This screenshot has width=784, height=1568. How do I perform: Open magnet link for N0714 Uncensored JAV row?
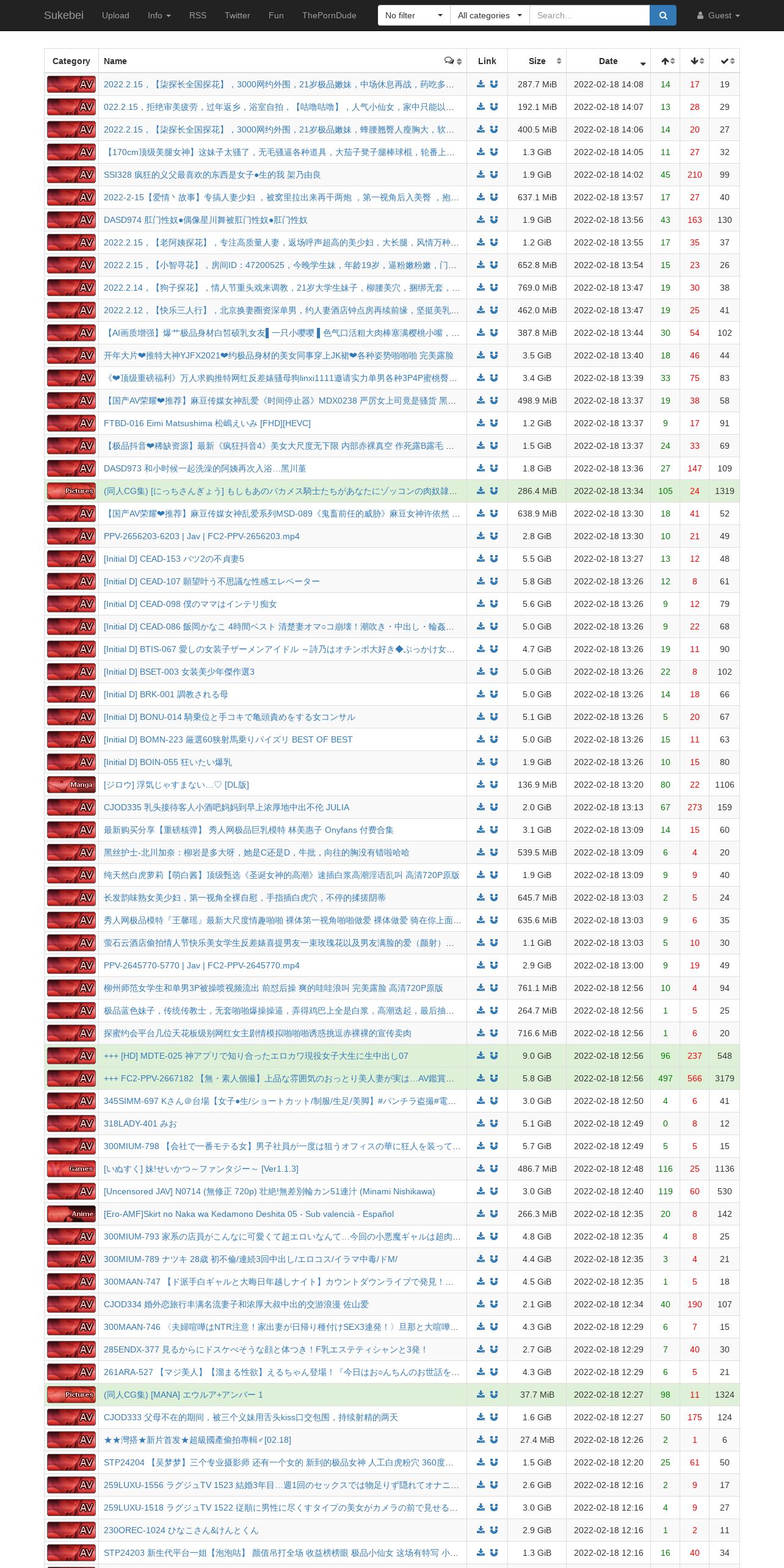pos(494,1191)
